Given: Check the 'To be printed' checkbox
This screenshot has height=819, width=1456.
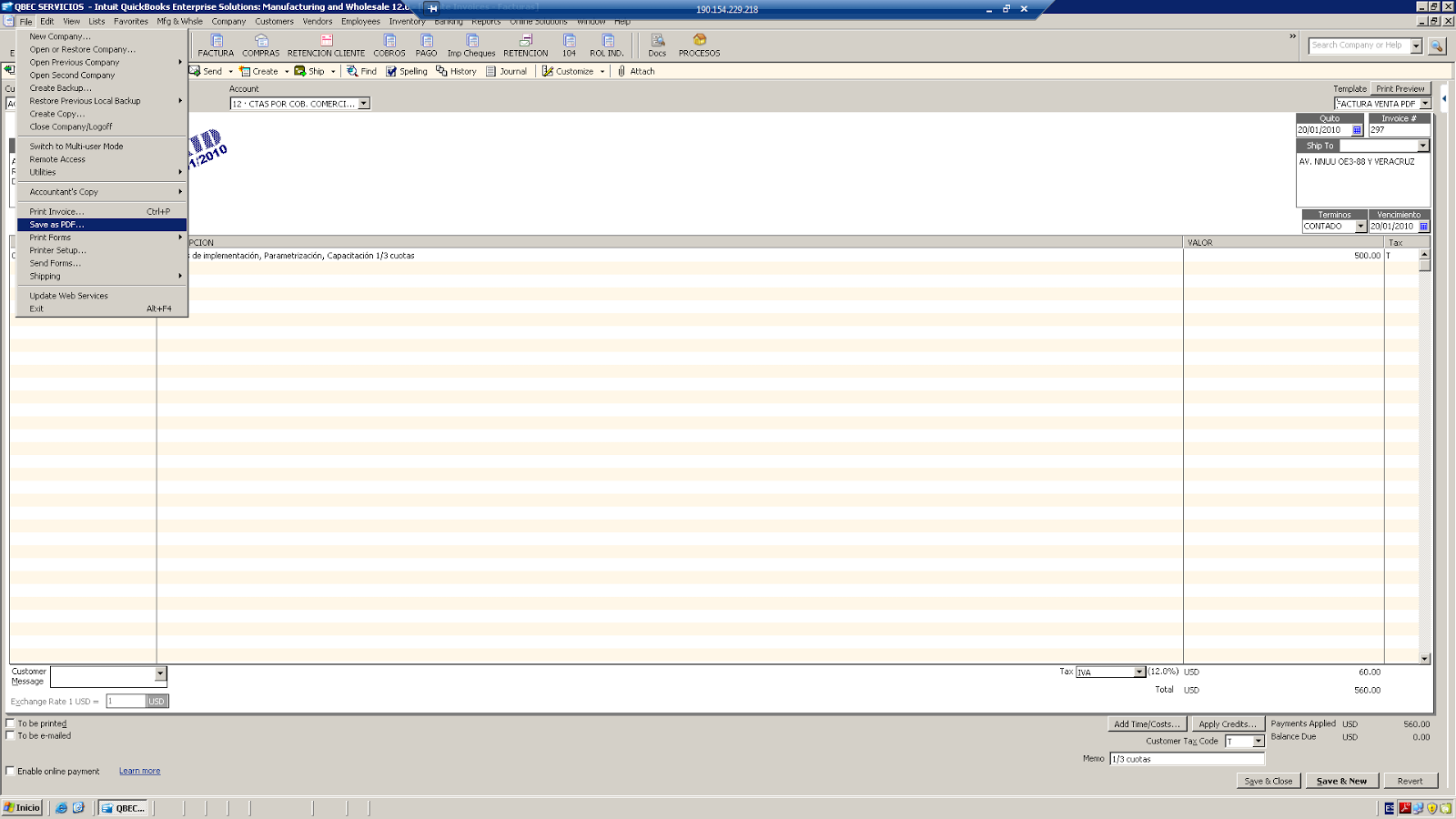Looking at the screenshot, I should click(10, 724).
